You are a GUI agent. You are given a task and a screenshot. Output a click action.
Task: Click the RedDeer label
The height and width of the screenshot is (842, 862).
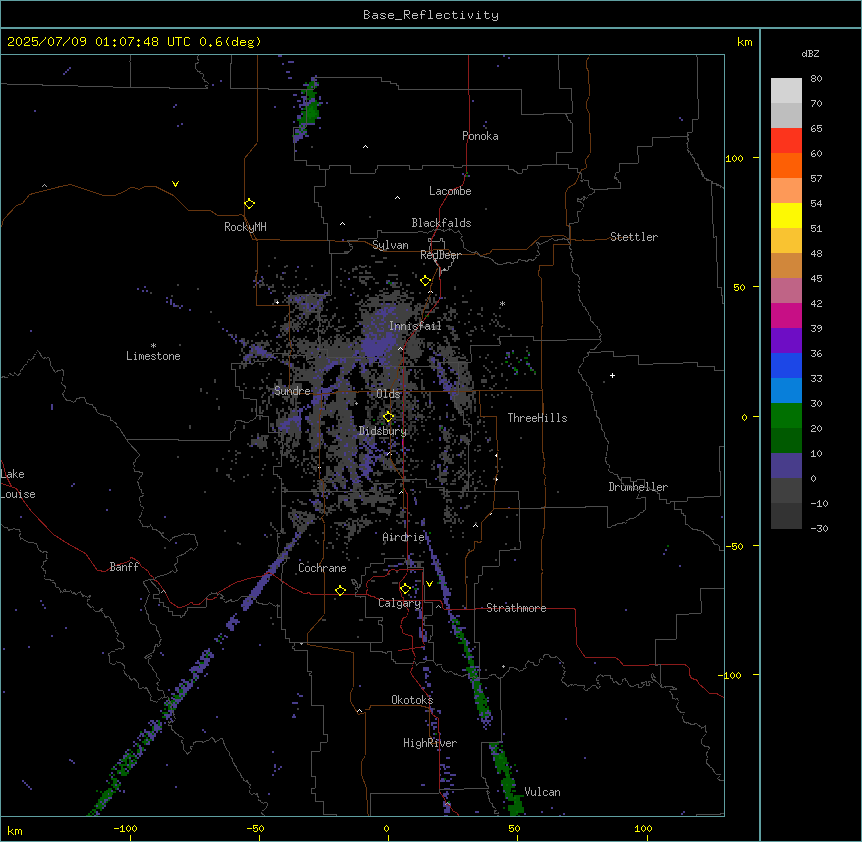(x=440, y=255)
